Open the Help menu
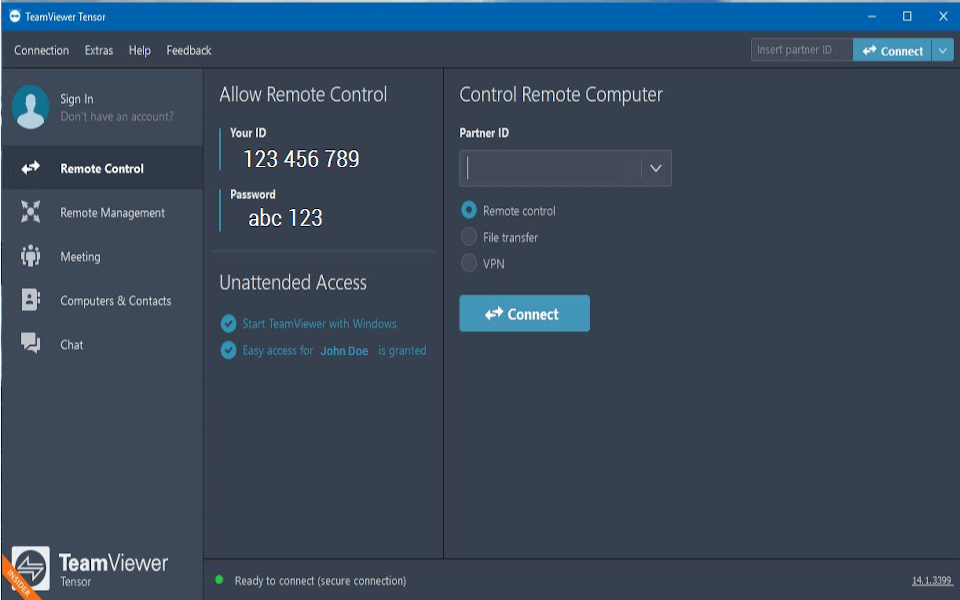Viewport: 960px width, 600px height. point(140,51)
